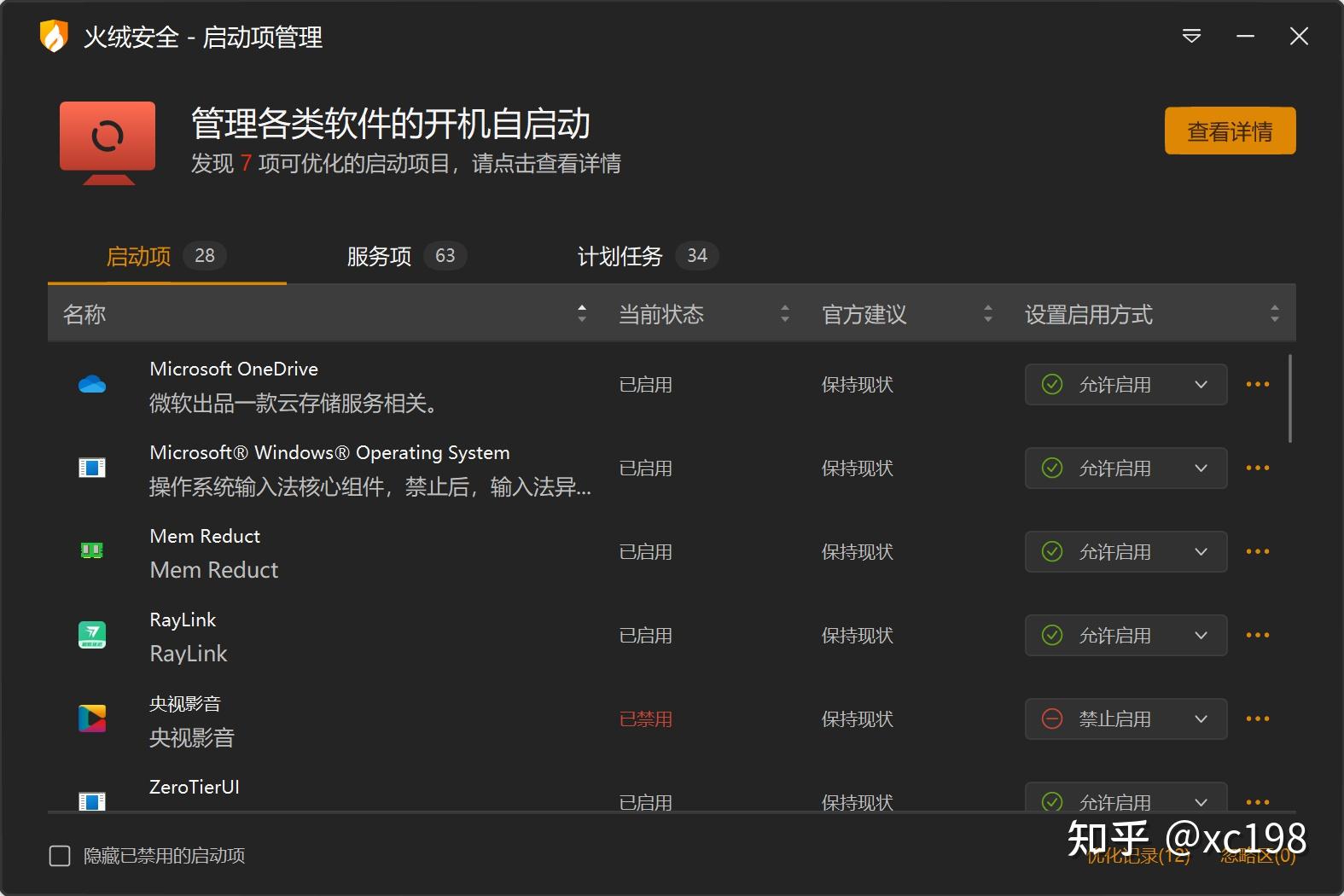Sort list by 设置启用方式 column arrows
The width and height of the screenshot is (1344, 896).
(1275, 313)
